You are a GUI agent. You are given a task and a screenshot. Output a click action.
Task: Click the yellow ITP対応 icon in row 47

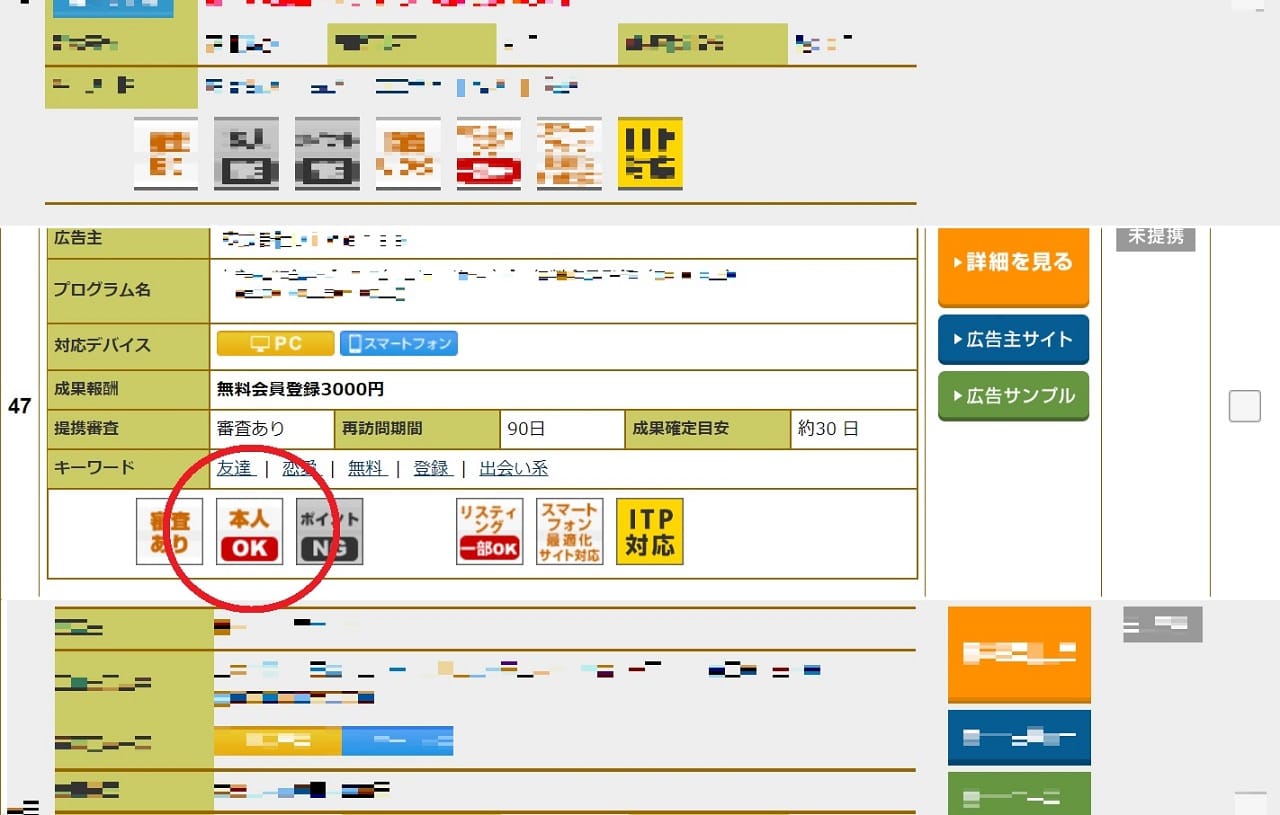coord(649,532)
